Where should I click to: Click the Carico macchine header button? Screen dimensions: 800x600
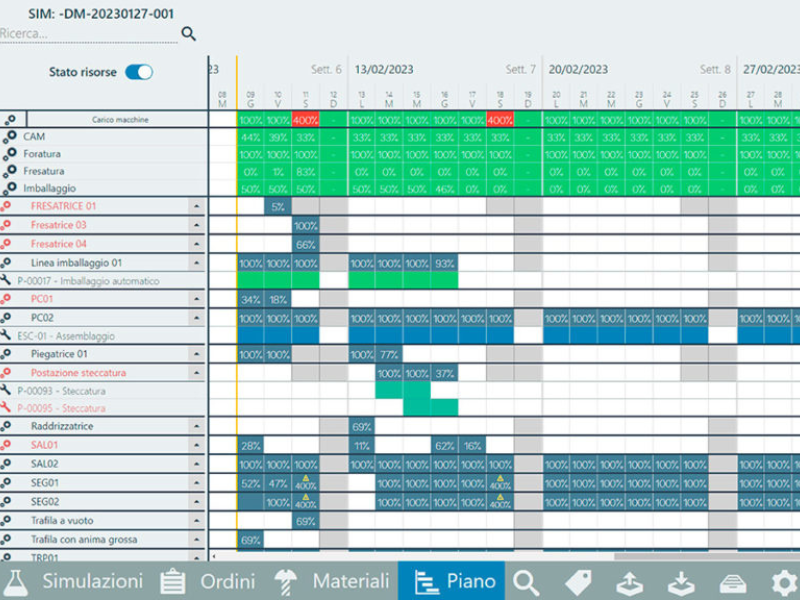click(120, 119)
